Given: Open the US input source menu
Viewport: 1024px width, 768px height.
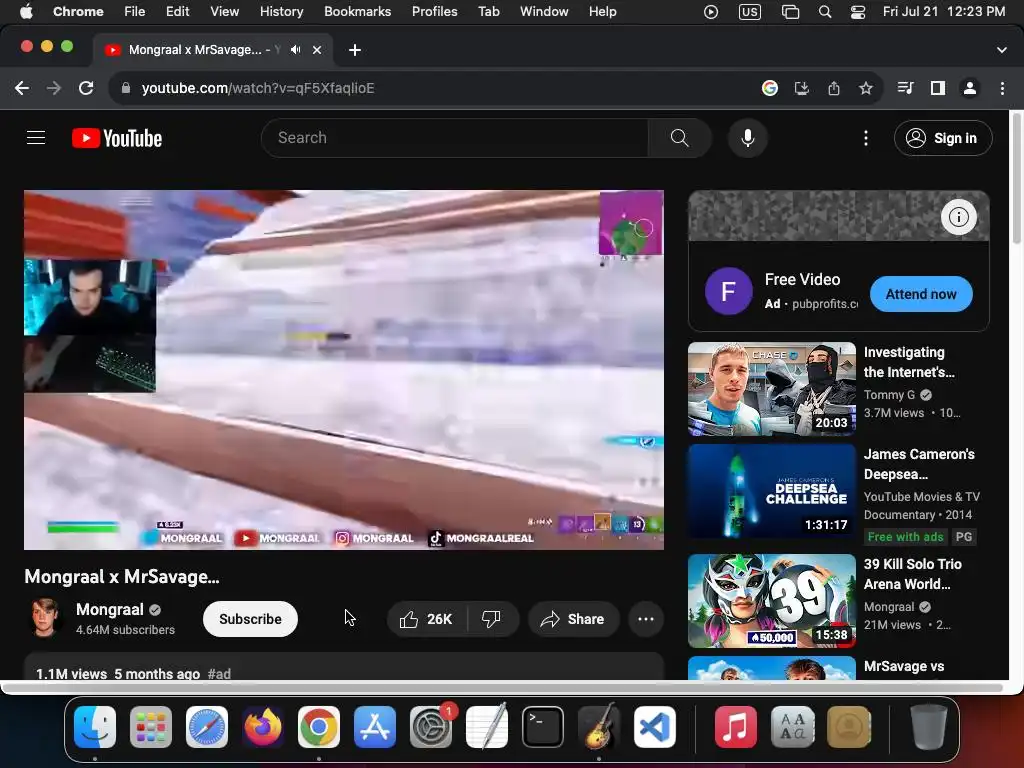Looking at the screenshot, I should [x=750, y=11].
